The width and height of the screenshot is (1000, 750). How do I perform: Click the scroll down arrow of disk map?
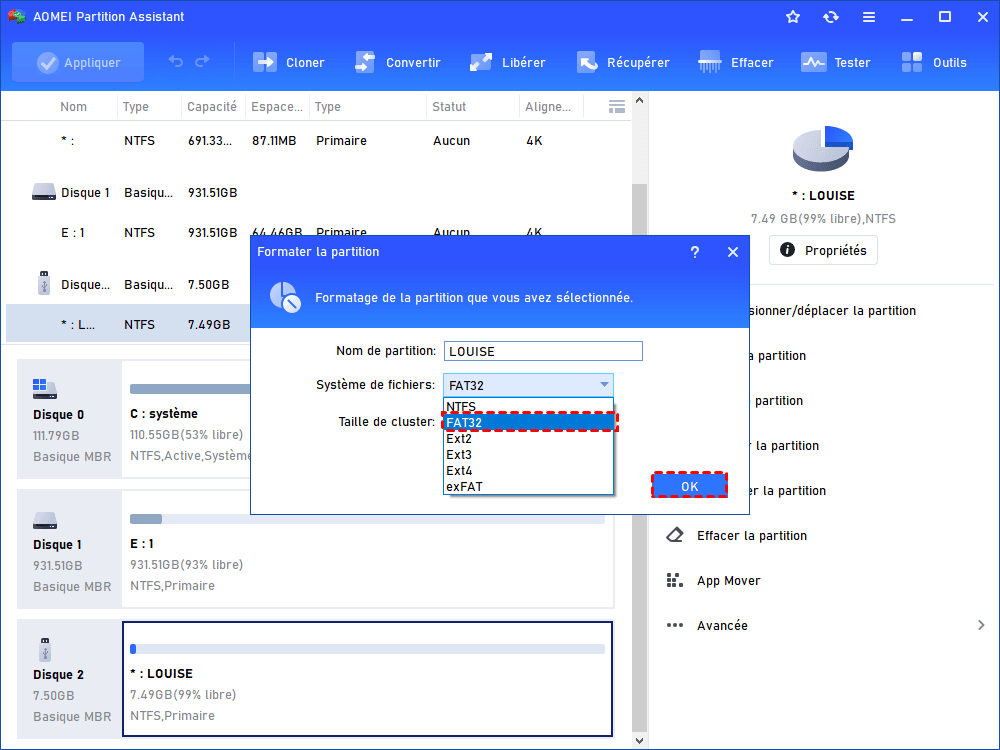click(639, 740)
